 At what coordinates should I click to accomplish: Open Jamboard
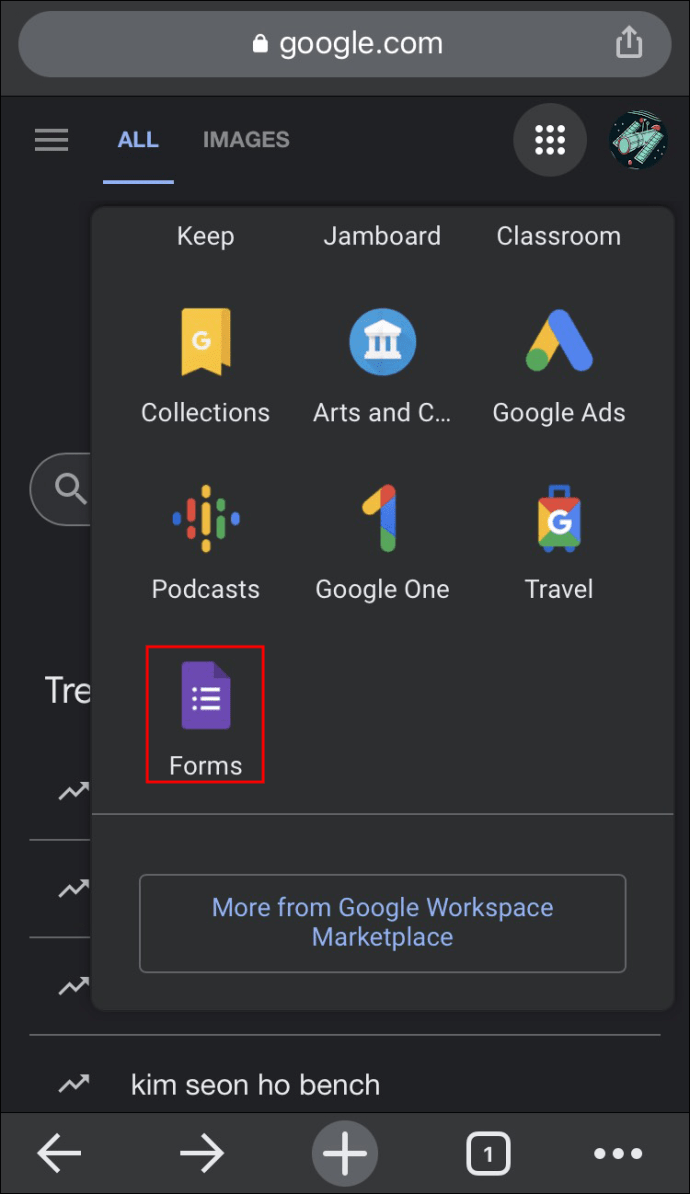coord(382,236)
